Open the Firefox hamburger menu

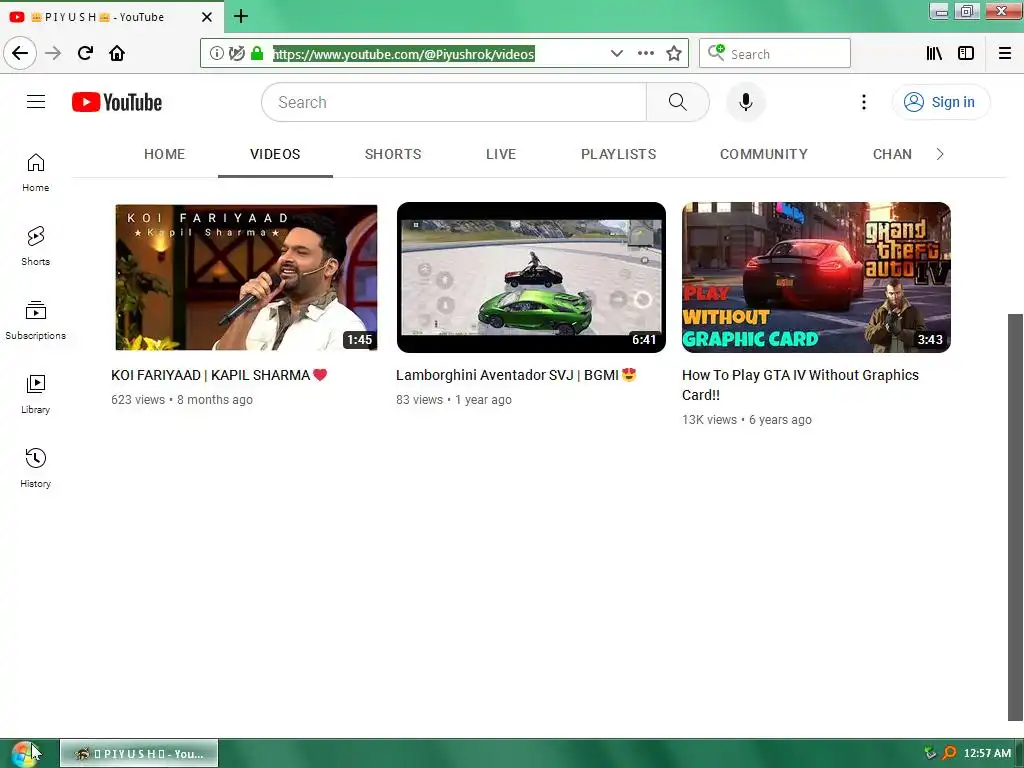click(1005, 54)
